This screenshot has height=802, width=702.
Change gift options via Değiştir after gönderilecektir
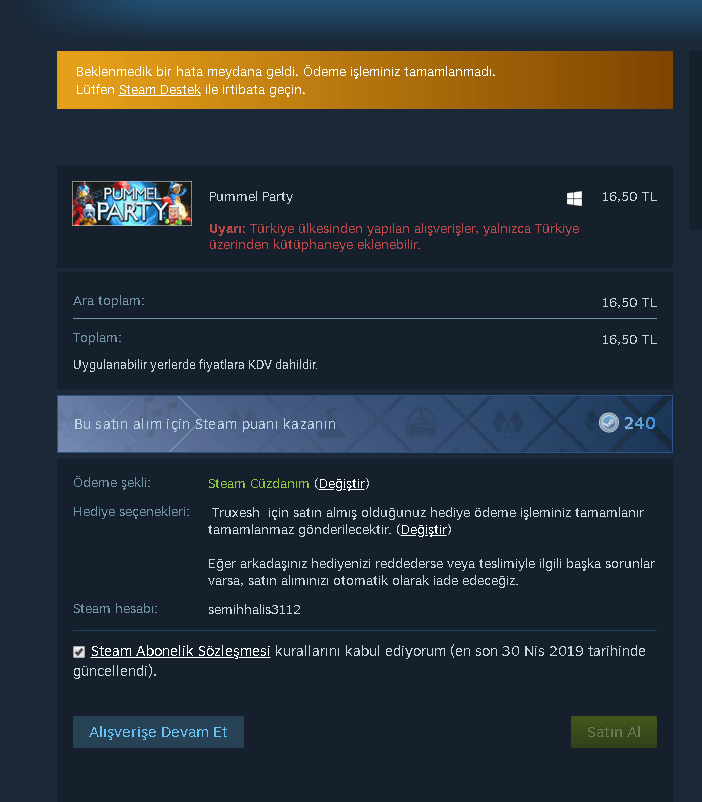point(424,530)
